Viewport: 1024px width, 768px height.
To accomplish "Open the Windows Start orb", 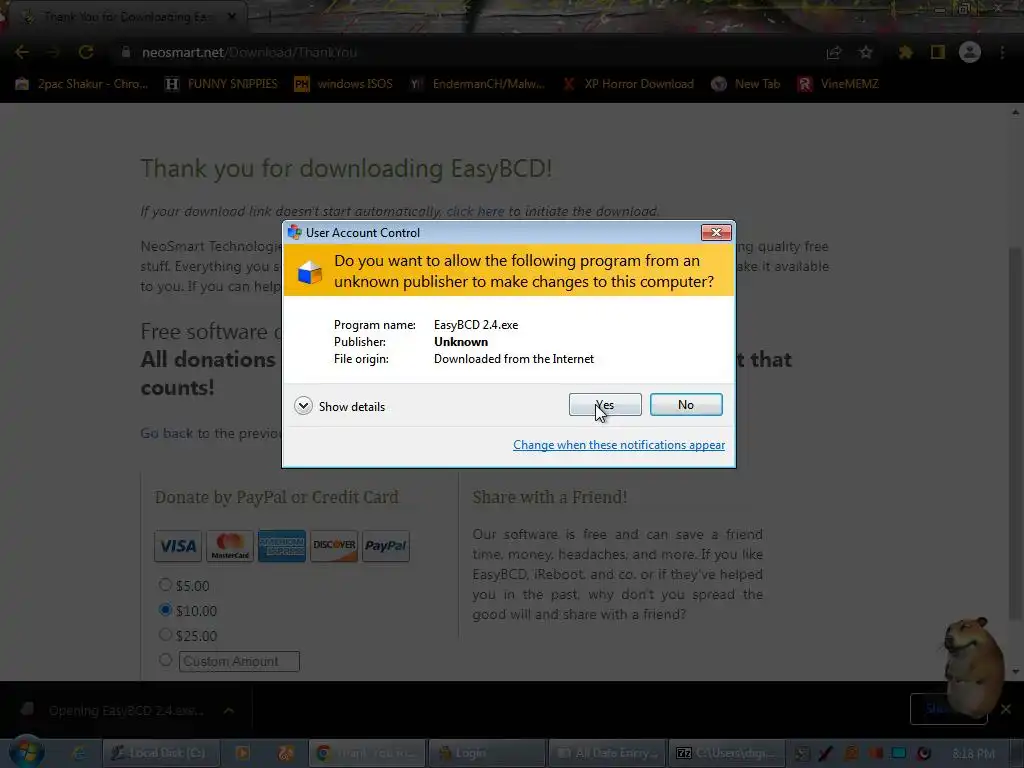I will tap(26, 752).
